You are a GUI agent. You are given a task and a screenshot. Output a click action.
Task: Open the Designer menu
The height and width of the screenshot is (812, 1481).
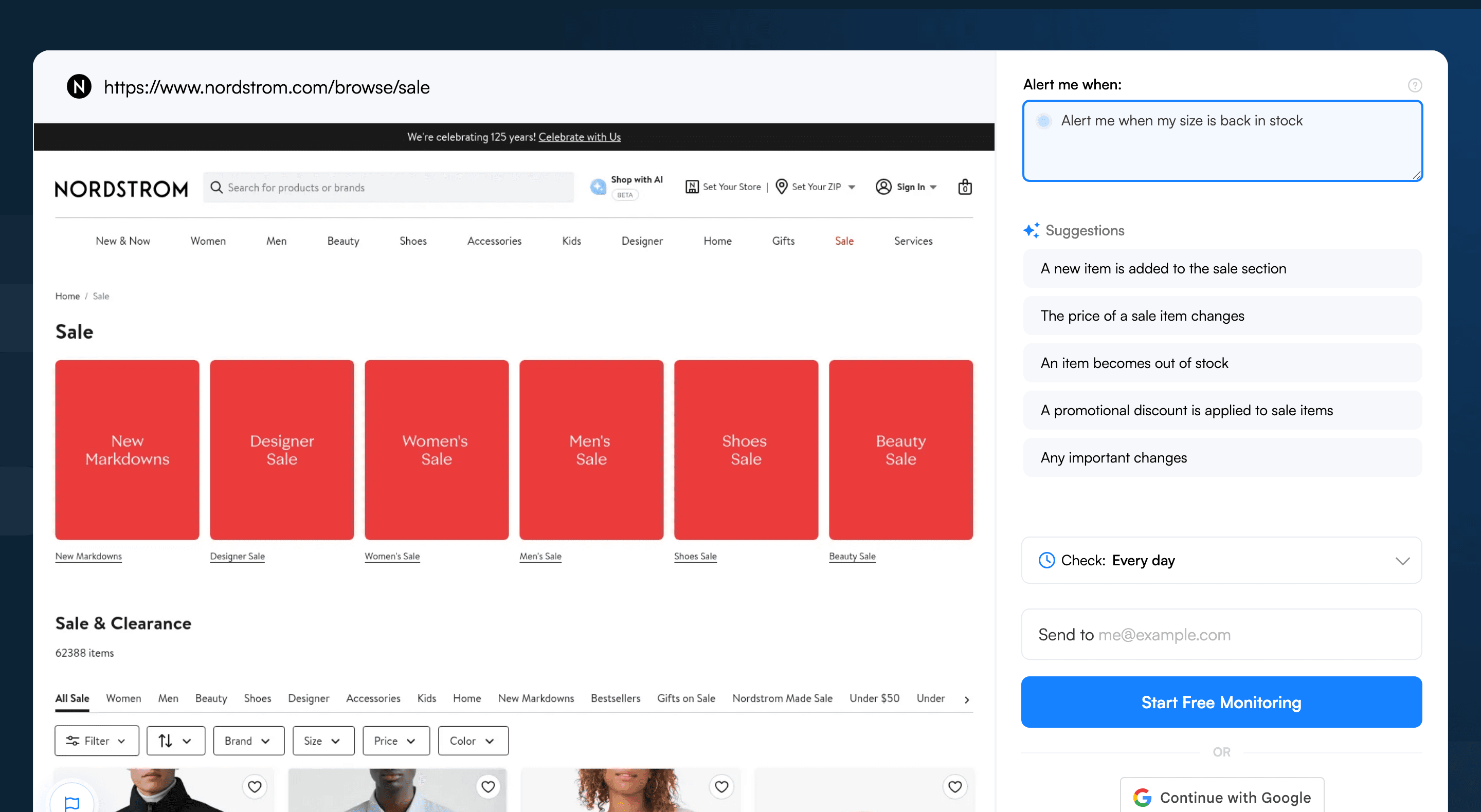(x=642, y=241)
